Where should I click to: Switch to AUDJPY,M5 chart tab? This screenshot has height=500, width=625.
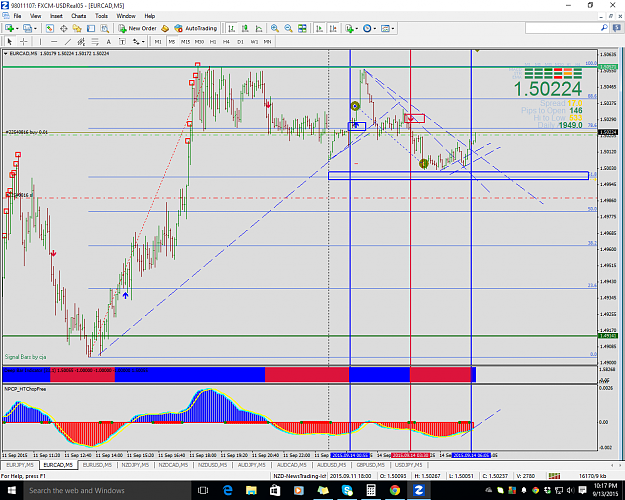click(x=252, y=465)
